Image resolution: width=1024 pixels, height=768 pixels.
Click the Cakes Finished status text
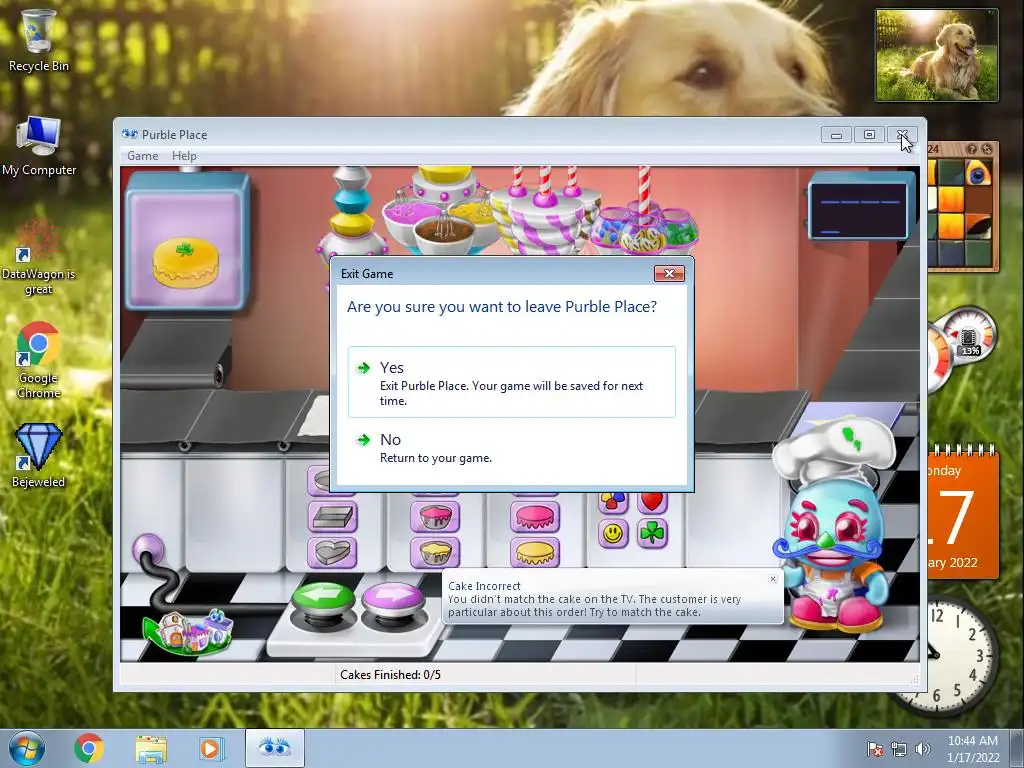pos(391,675)
